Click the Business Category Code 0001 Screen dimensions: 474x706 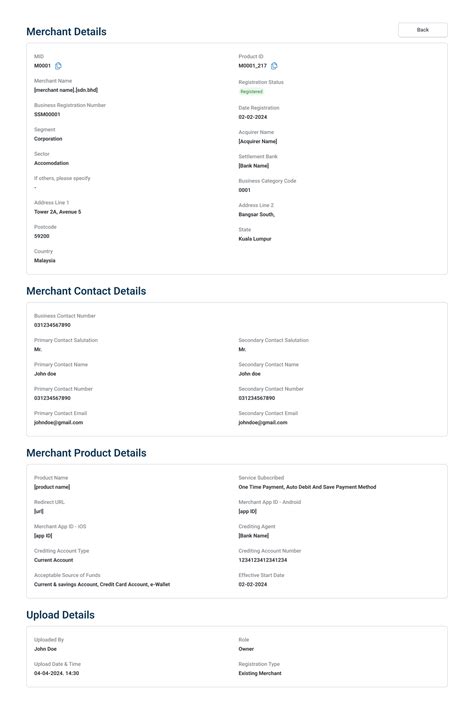[x=244, y=190]
